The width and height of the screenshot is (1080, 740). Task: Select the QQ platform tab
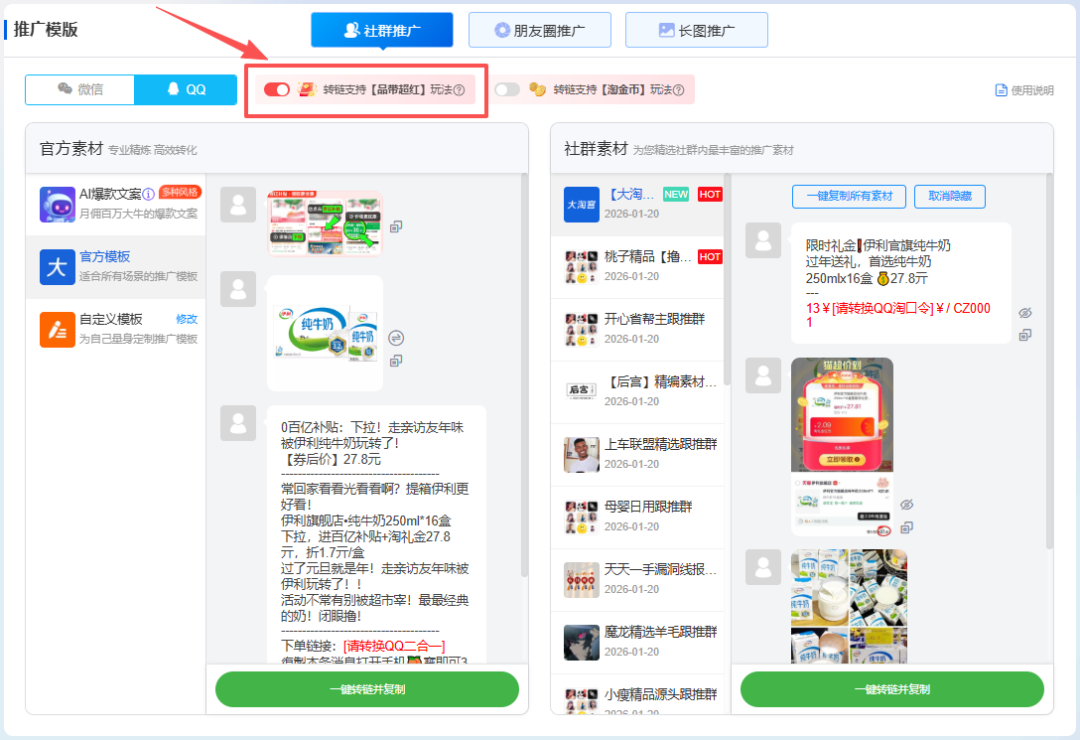click(186, 90)
